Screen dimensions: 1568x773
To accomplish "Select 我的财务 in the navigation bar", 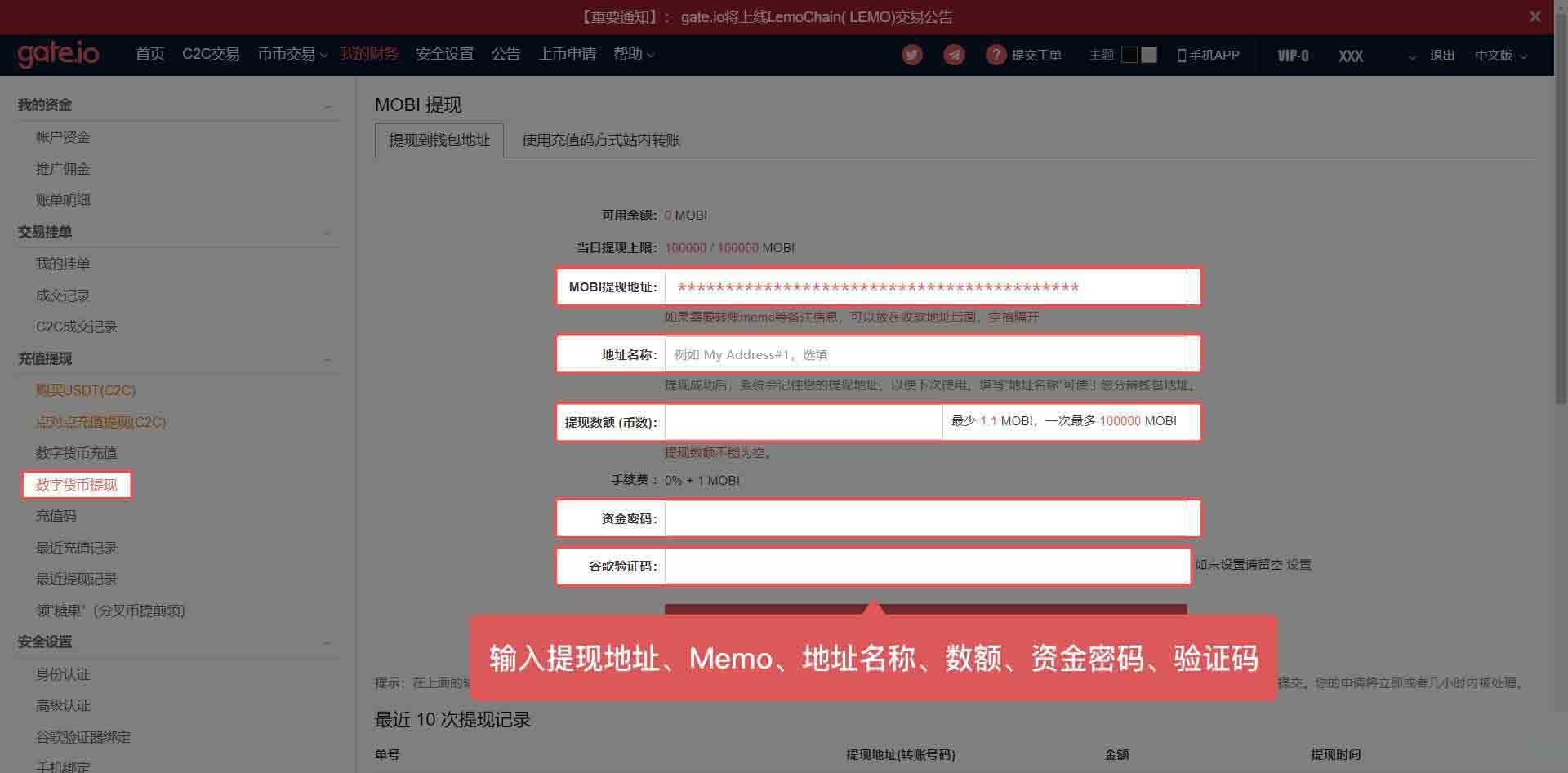I will (x=368, y=54).
